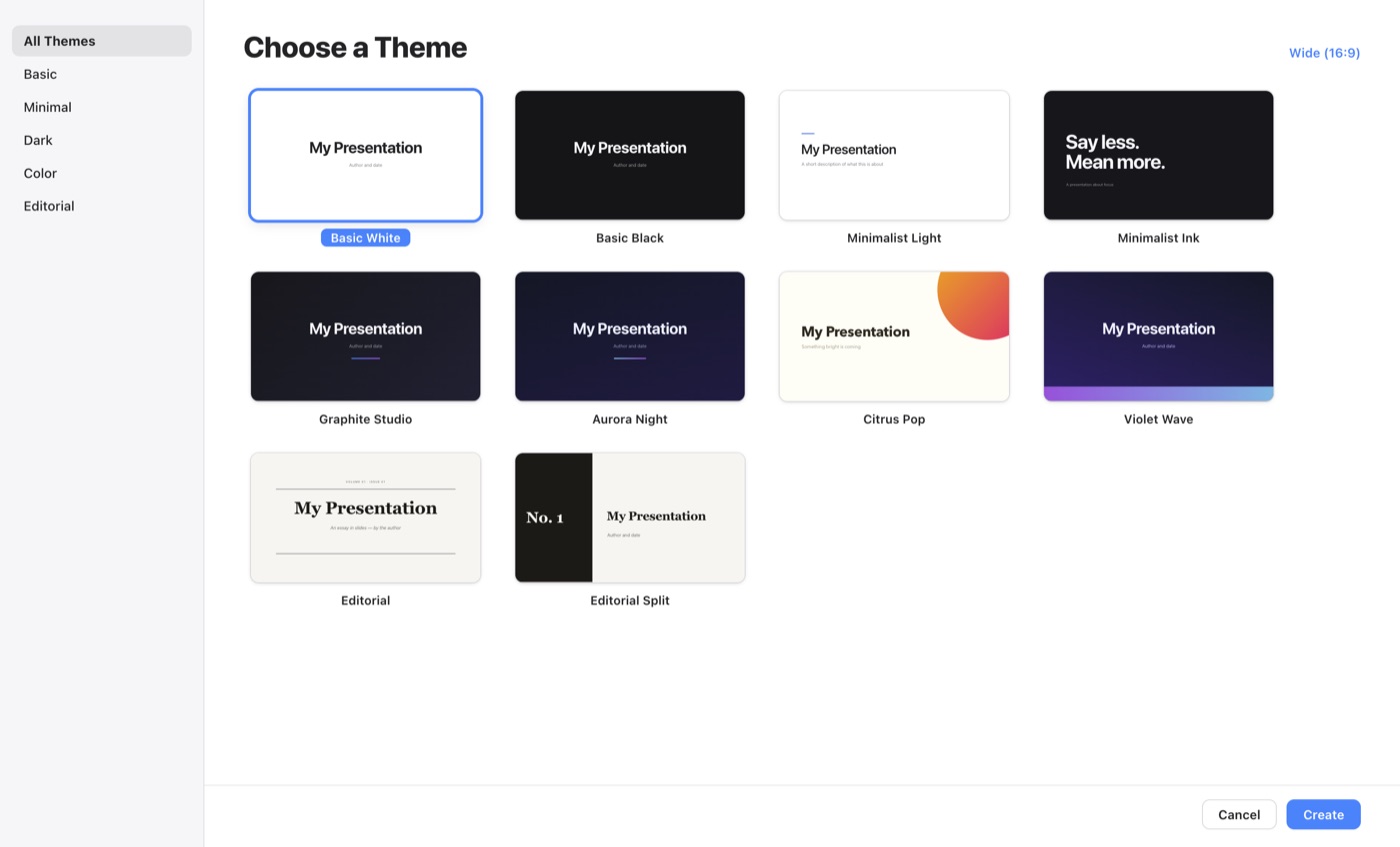This screenshot has width=1400, height=847.
Task: Click the Citrus Pop label
Action: click(894, 419)
